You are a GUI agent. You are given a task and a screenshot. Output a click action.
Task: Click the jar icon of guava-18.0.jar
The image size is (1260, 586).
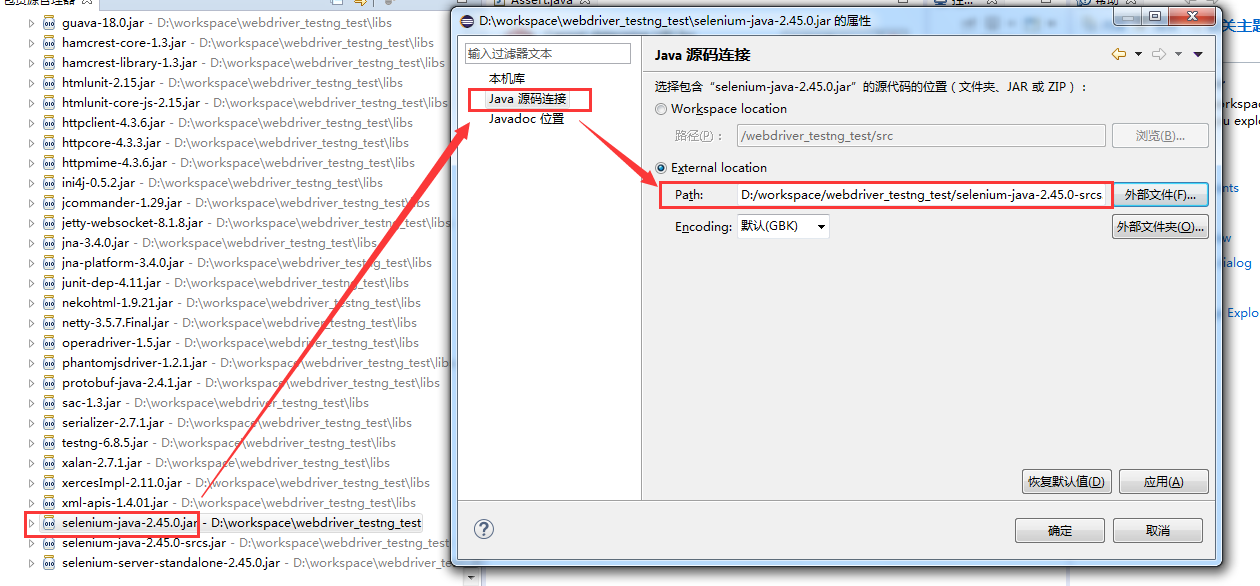pyautogui.click(x=49, y=22)
